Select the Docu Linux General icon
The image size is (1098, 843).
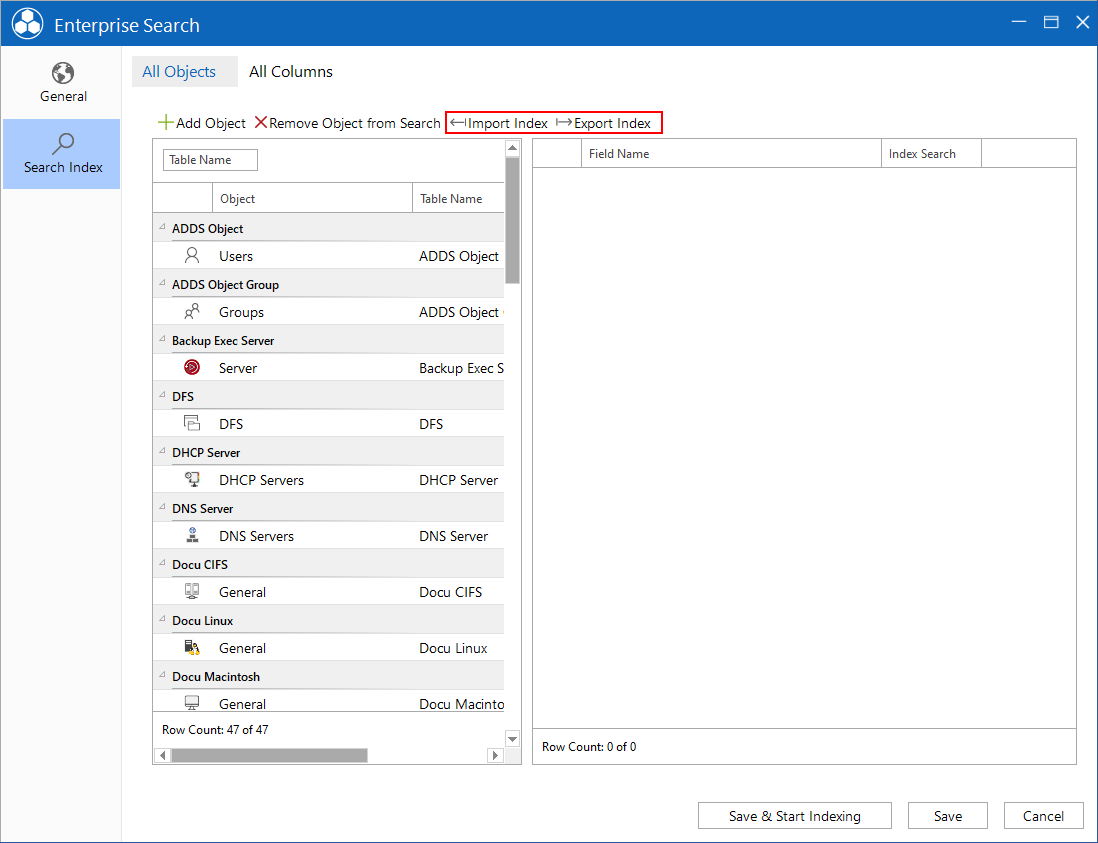tap(192, 648)
